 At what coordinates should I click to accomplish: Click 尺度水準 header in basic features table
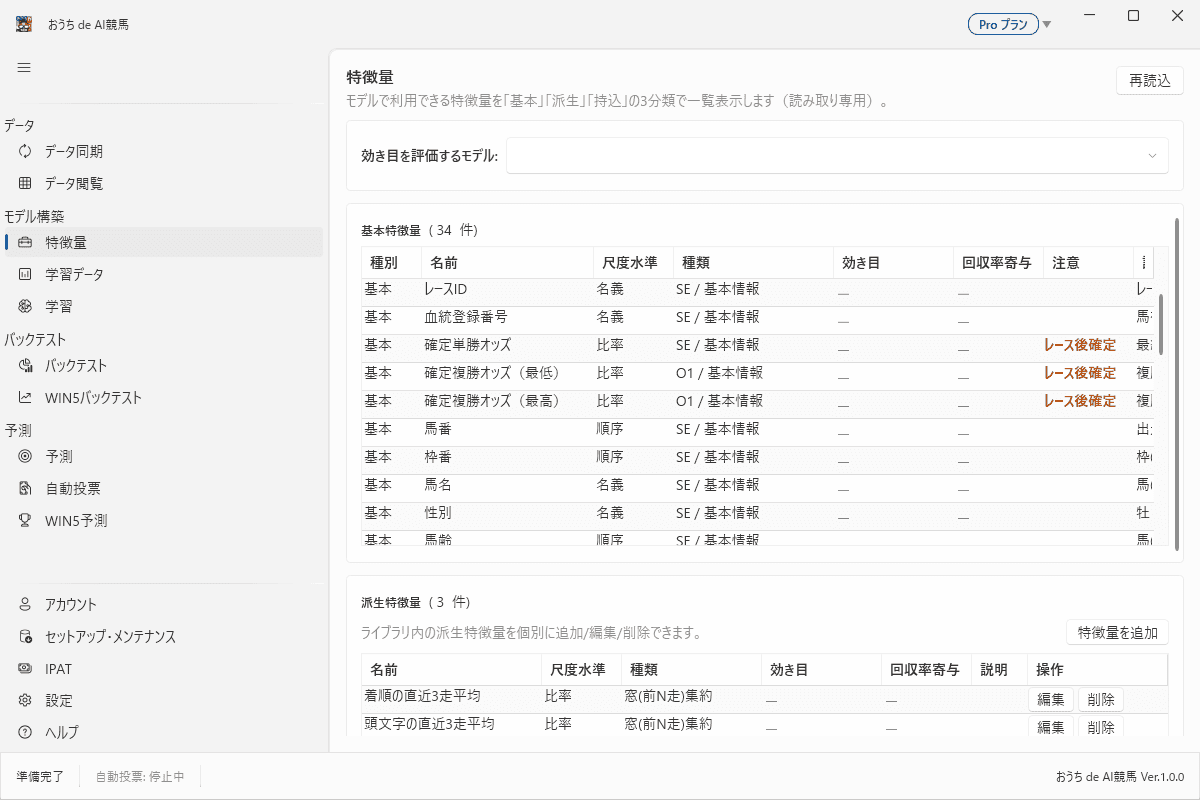(633, 263)
